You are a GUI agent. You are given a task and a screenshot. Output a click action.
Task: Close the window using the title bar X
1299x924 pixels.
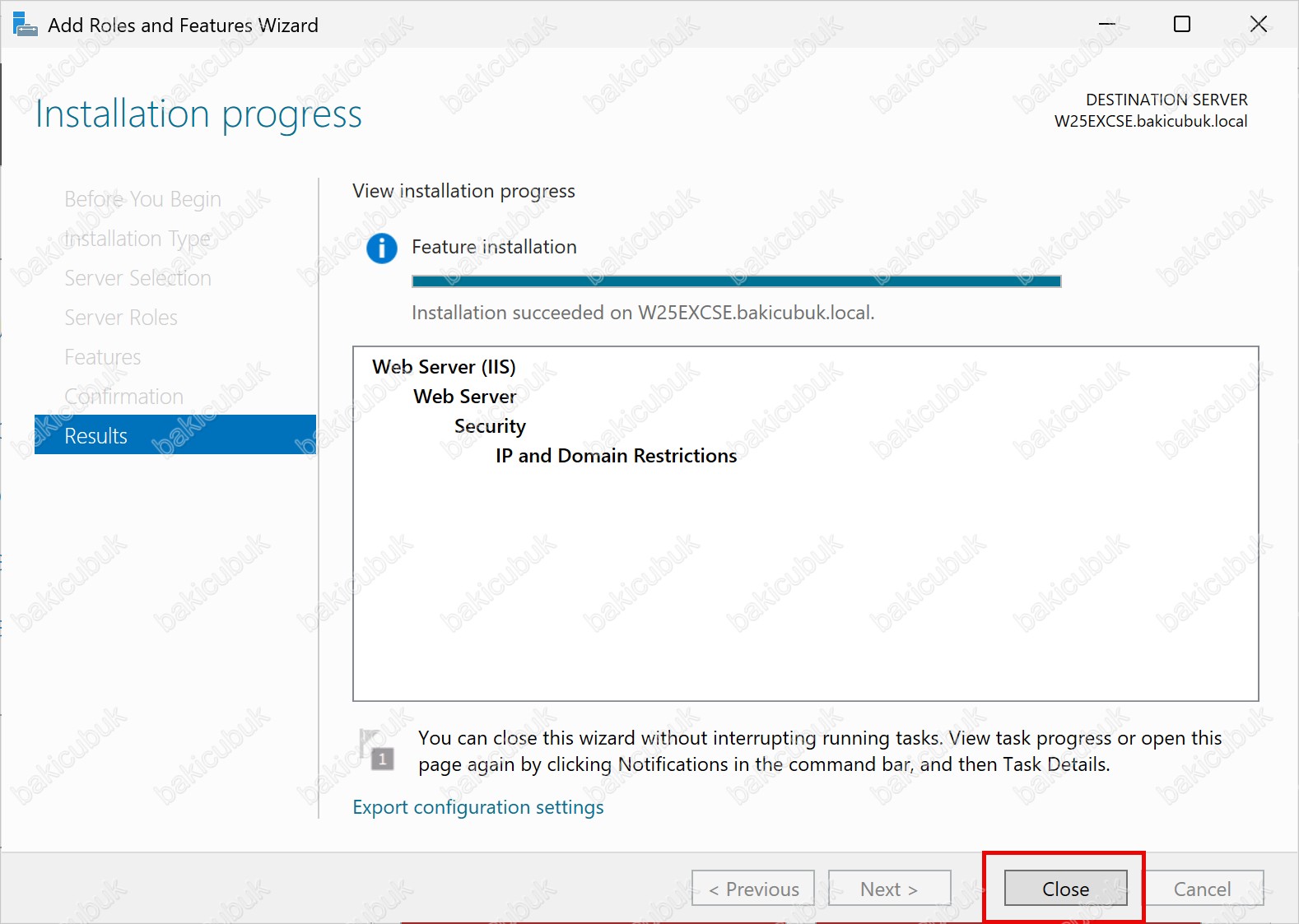[x=1259, y=25]
